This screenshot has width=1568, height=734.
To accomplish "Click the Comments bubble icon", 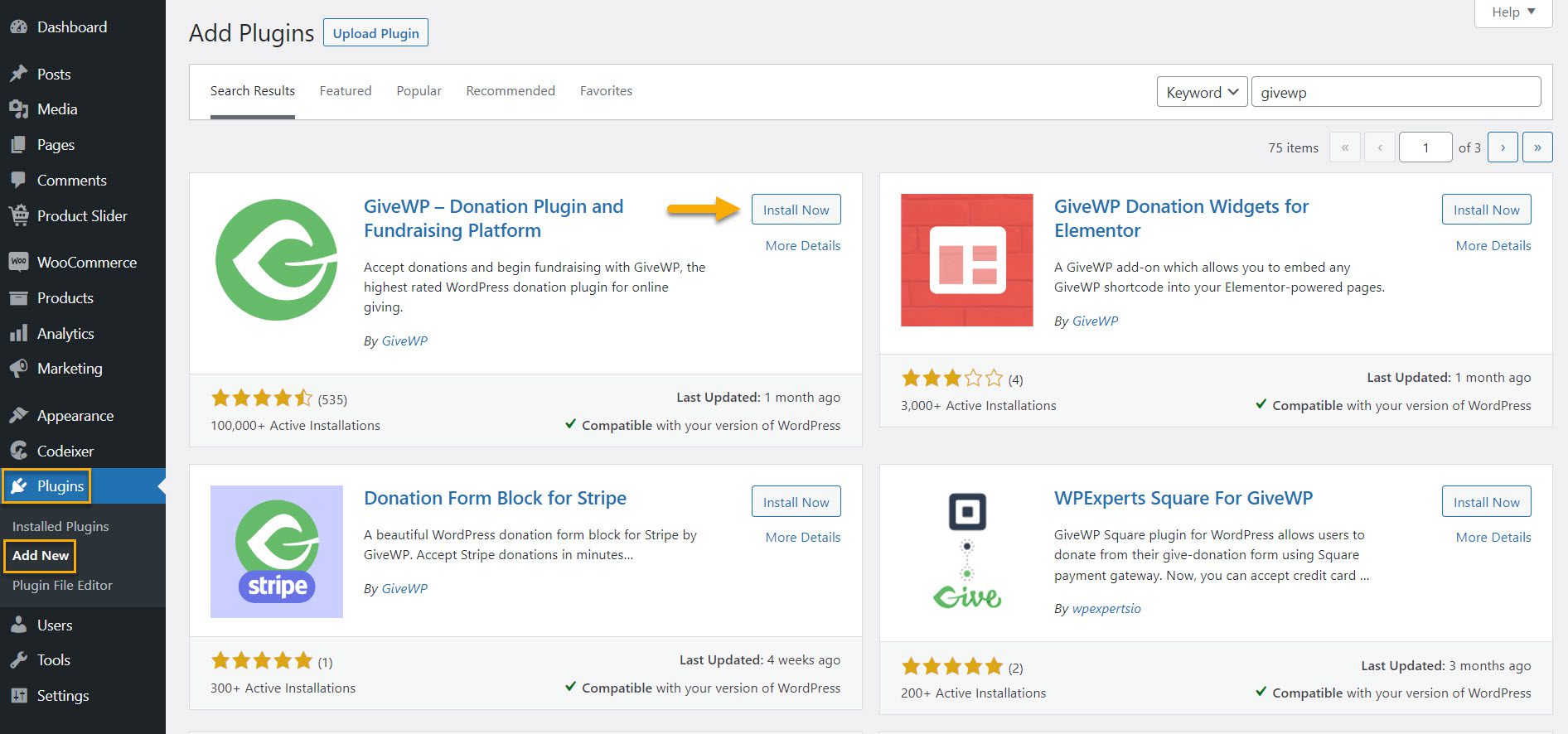I will 18,180.
